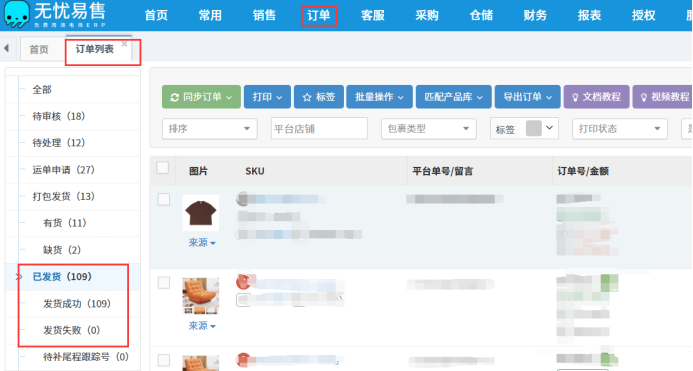
Task: Click the bulb icon on 文档教程
Action: click(x=575, y=97)
